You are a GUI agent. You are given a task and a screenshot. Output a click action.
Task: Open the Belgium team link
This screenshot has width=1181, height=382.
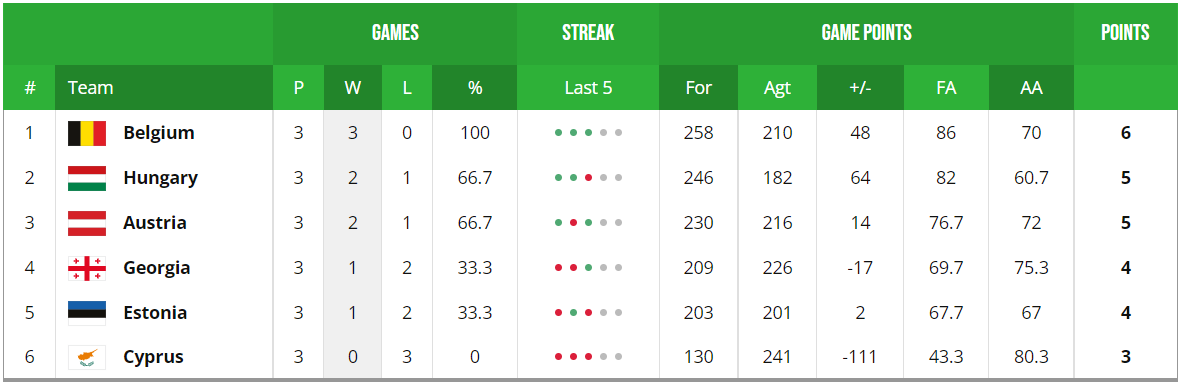click(x=159, y=133)
